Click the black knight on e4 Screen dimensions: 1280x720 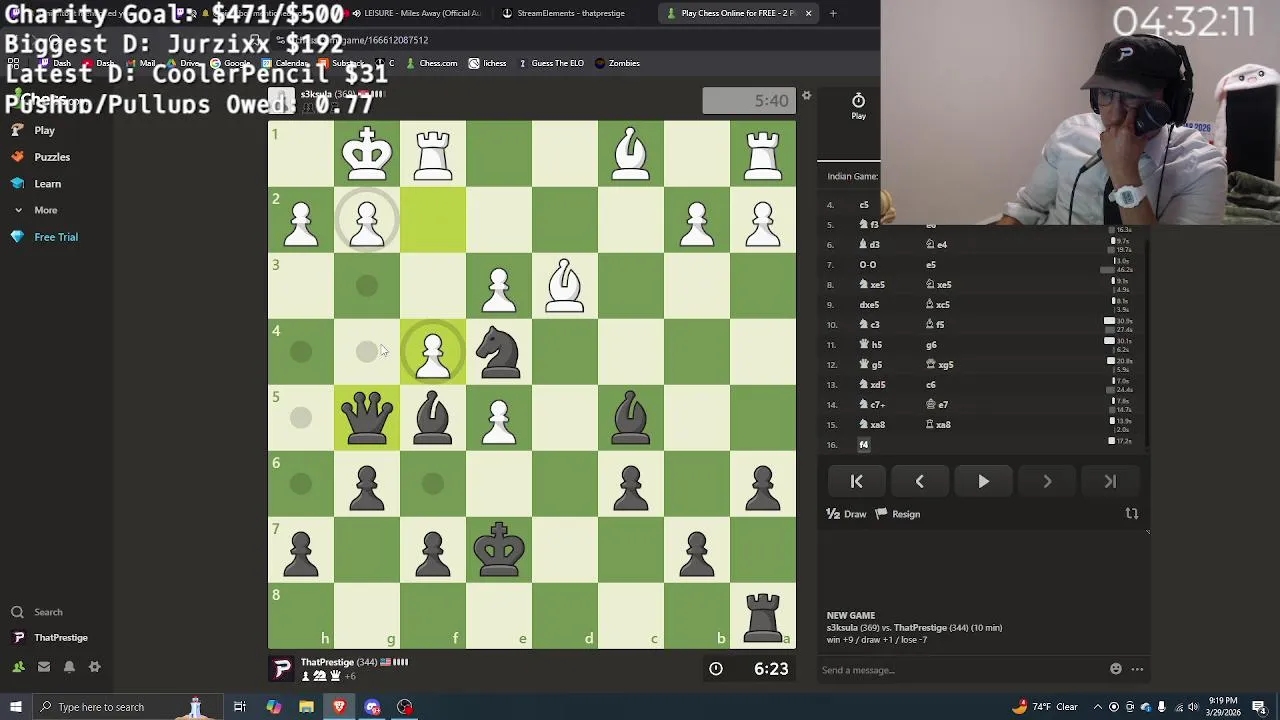(x=499, y=351)
